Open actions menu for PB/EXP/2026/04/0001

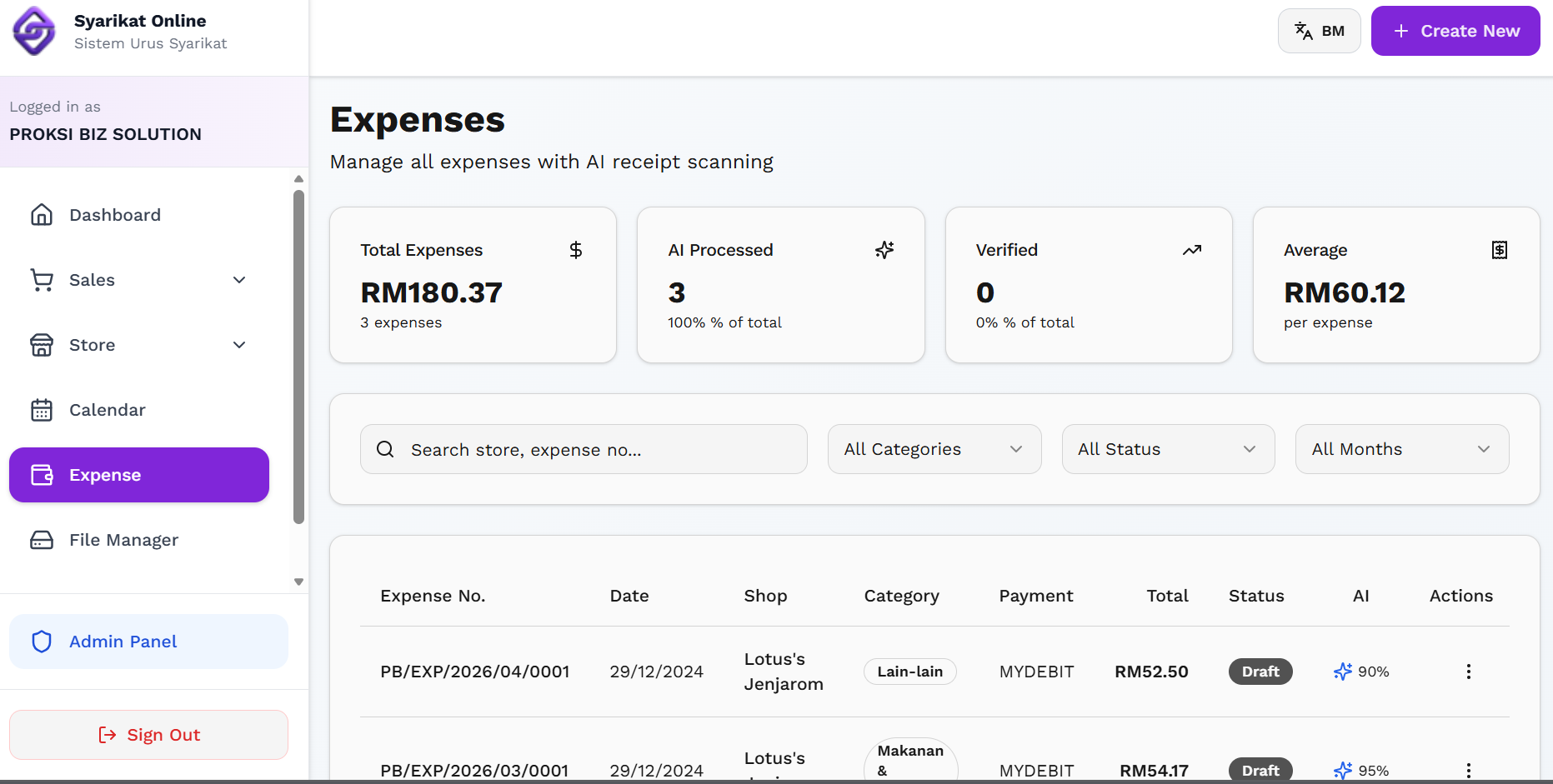[x=1469, y=672]
